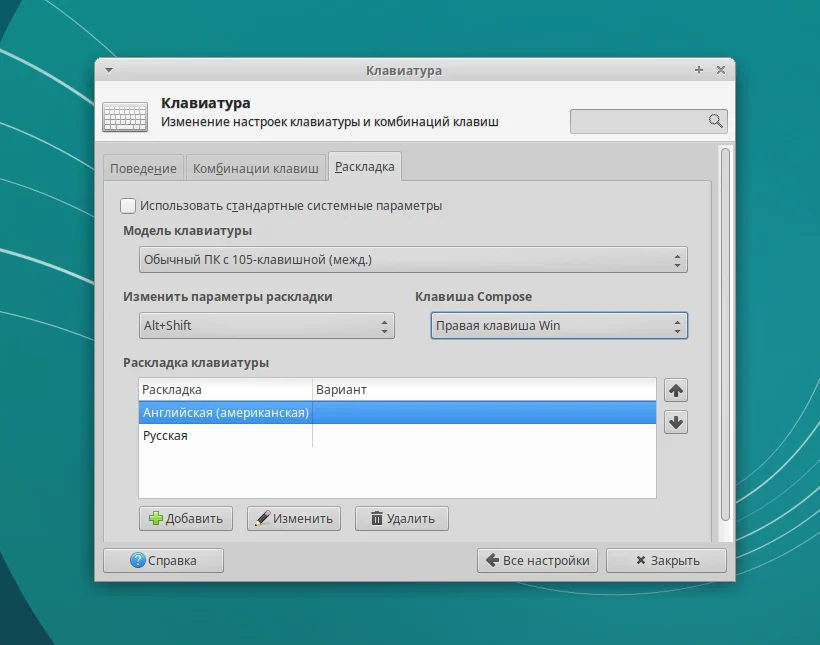Click the keyboard icon in header
Image resolution: width=820 pixels, height=645 pixels.
(x=125, y=117)
